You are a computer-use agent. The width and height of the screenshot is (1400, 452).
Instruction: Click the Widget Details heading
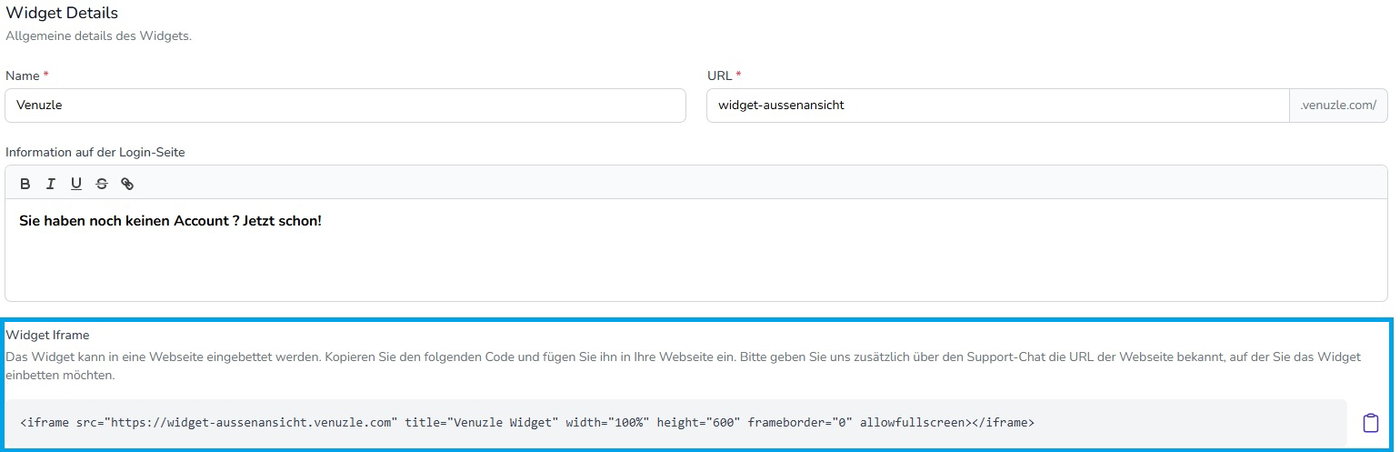(x=61, y=13)
